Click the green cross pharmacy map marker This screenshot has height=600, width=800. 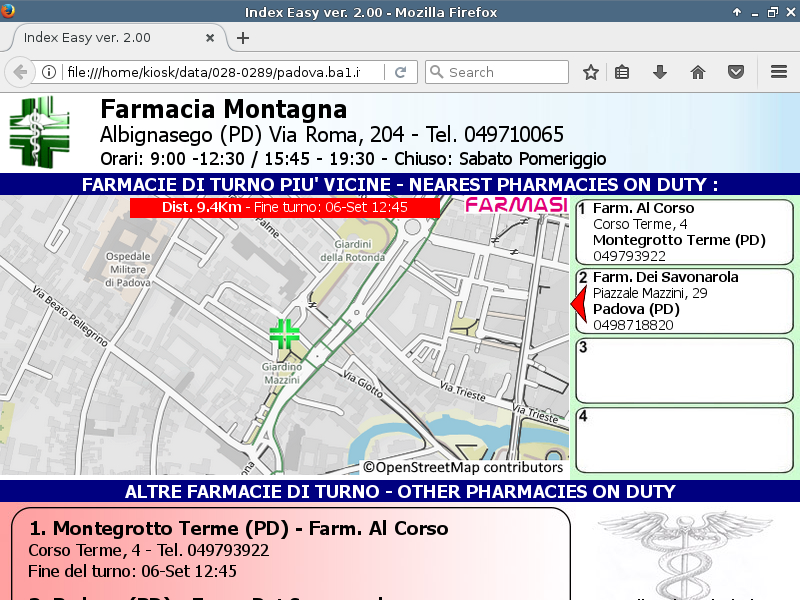(x=285, y=334)
